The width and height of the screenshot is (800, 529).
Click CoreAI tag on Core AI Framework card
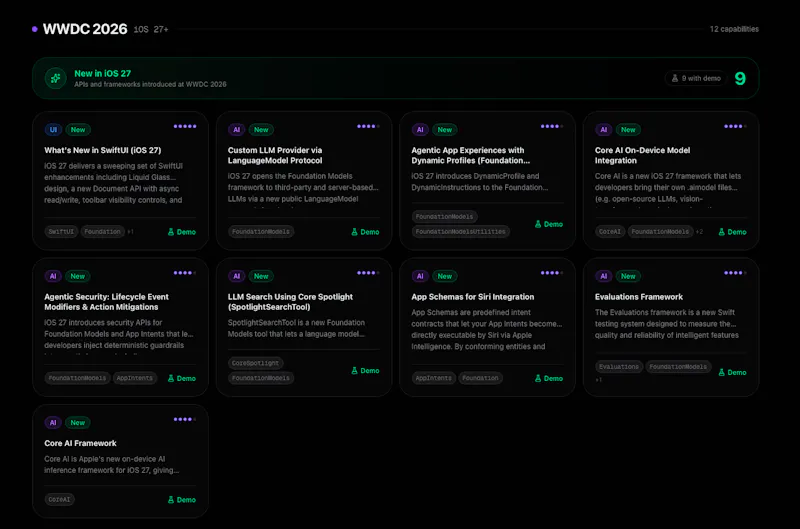[59, 499]
